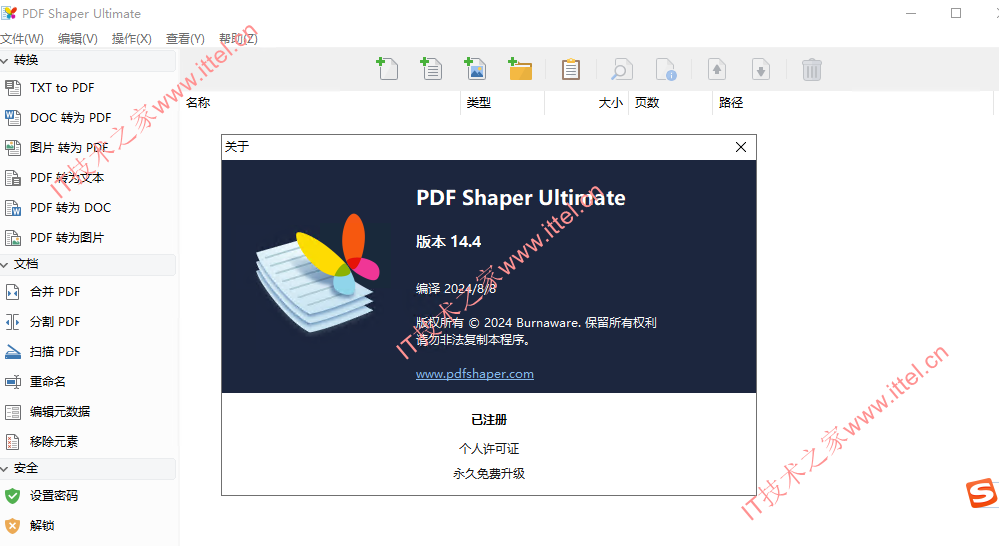The height and width of the screenshot is (546, 999).
Task: Open the 文件(W) menu
Action: [x=22, y=39]
